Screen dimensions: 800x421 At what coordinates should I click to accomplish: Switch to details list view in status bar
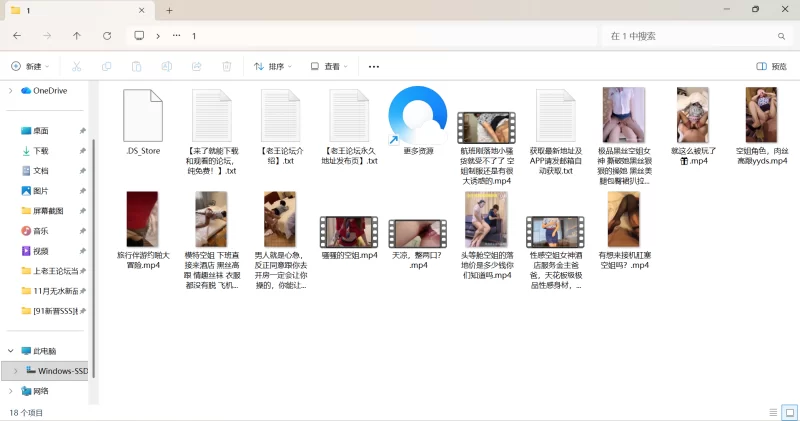pos(772,412)
